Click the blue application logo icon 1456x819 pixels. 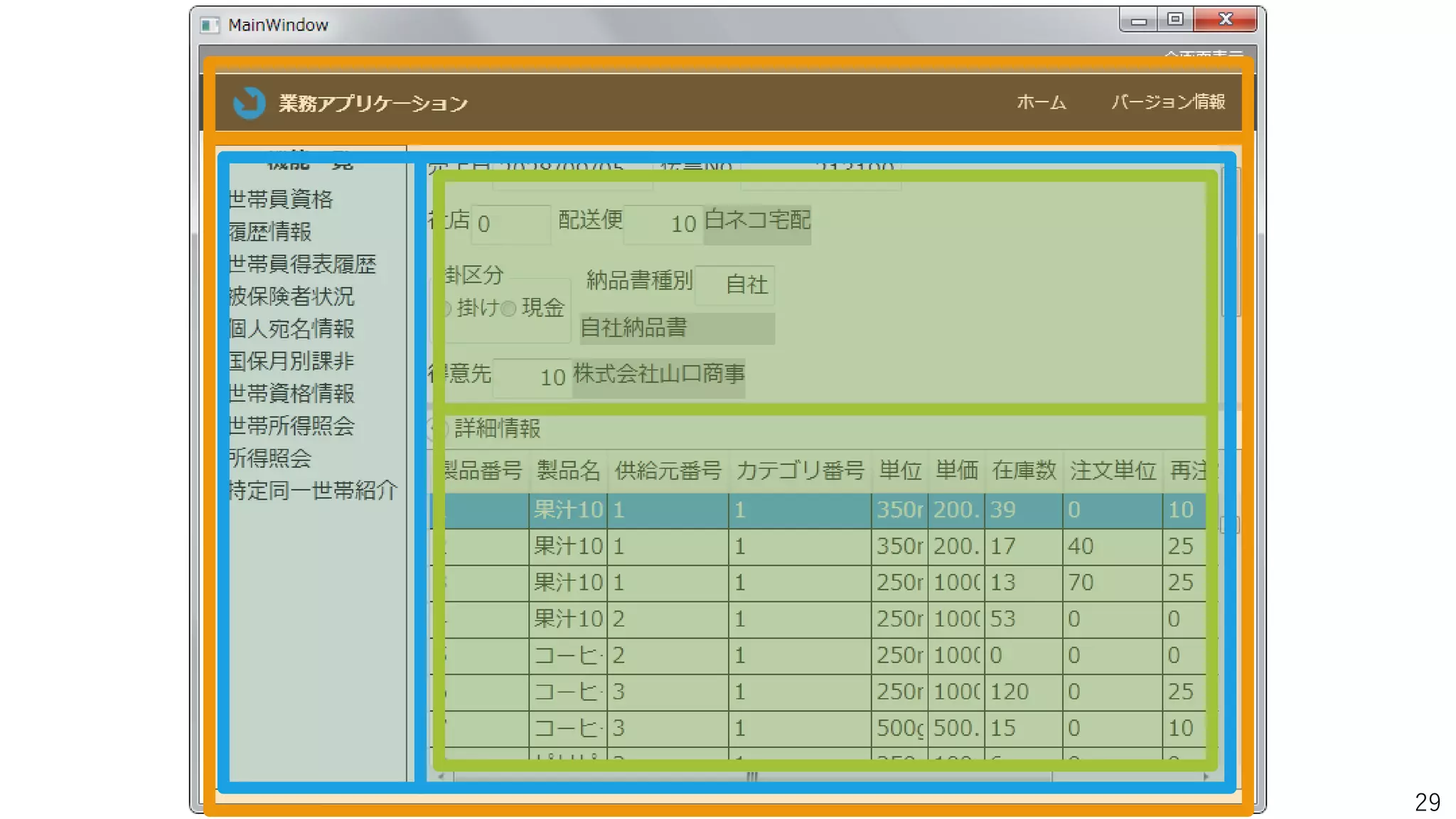point(249,103)
